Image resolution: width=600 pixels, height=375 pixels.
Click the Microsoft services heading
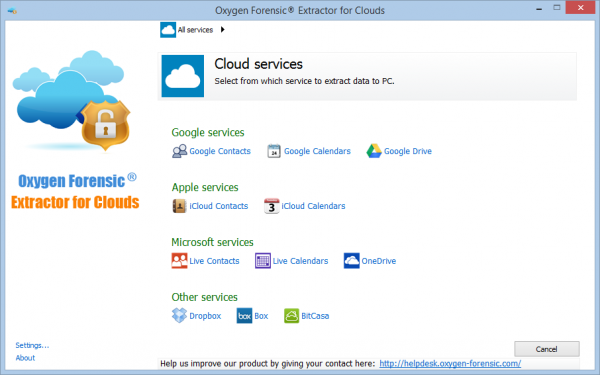pos(212,242)
